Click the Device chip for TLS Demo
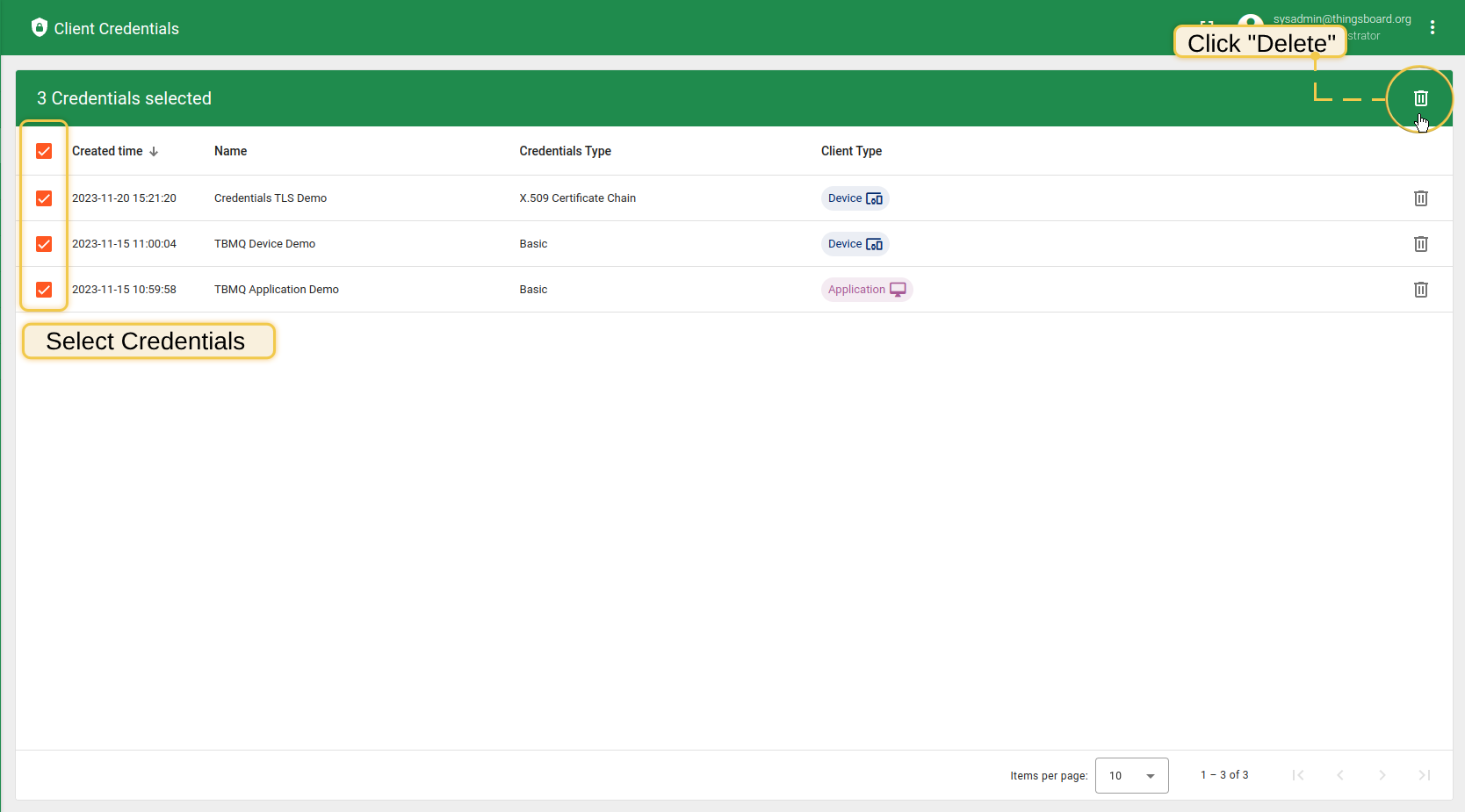 click(855, 198)
